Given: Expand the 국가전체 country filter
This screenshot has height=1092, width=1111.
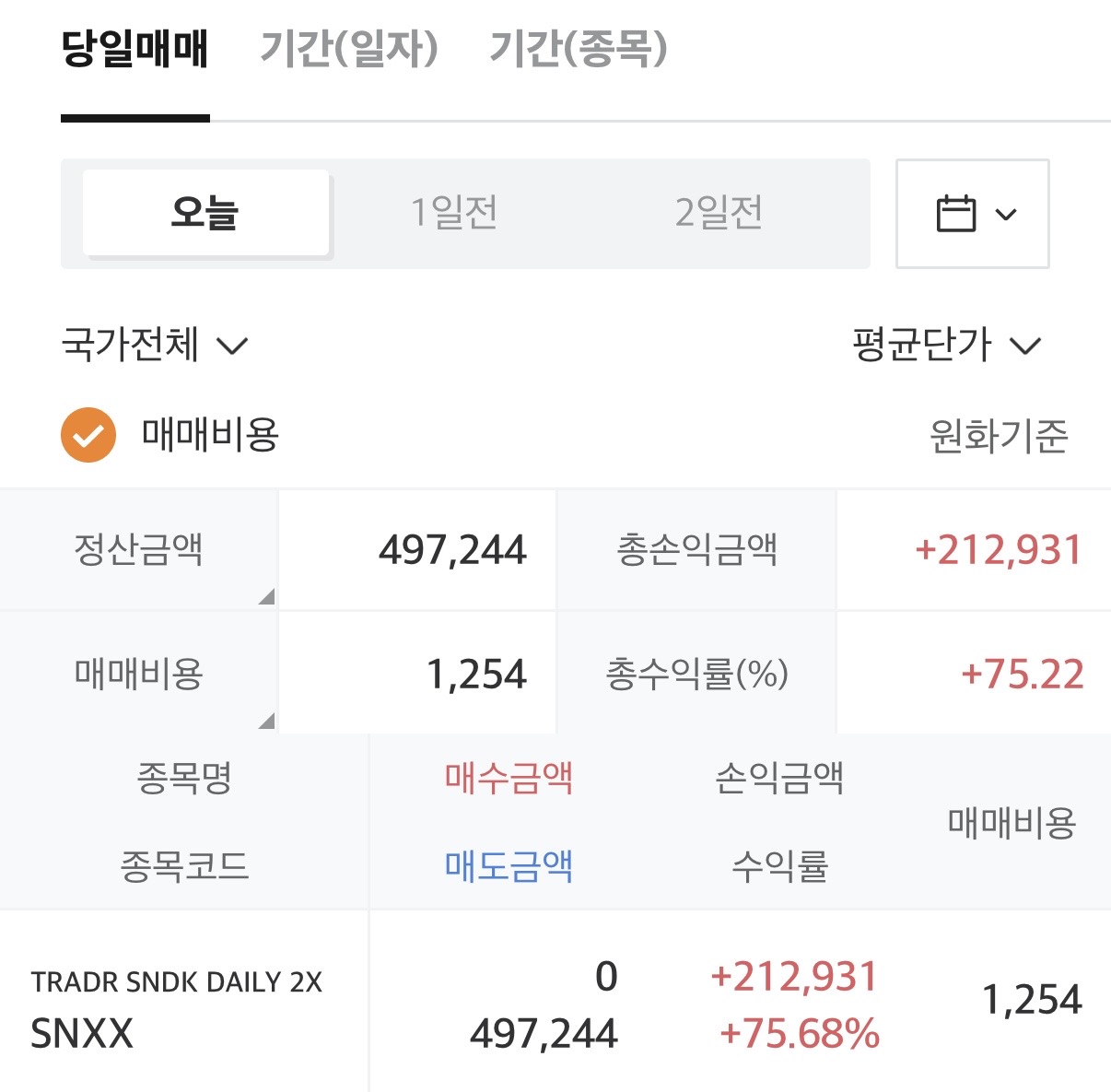Looking at the screenshot, I should click(x=154, y=346).
